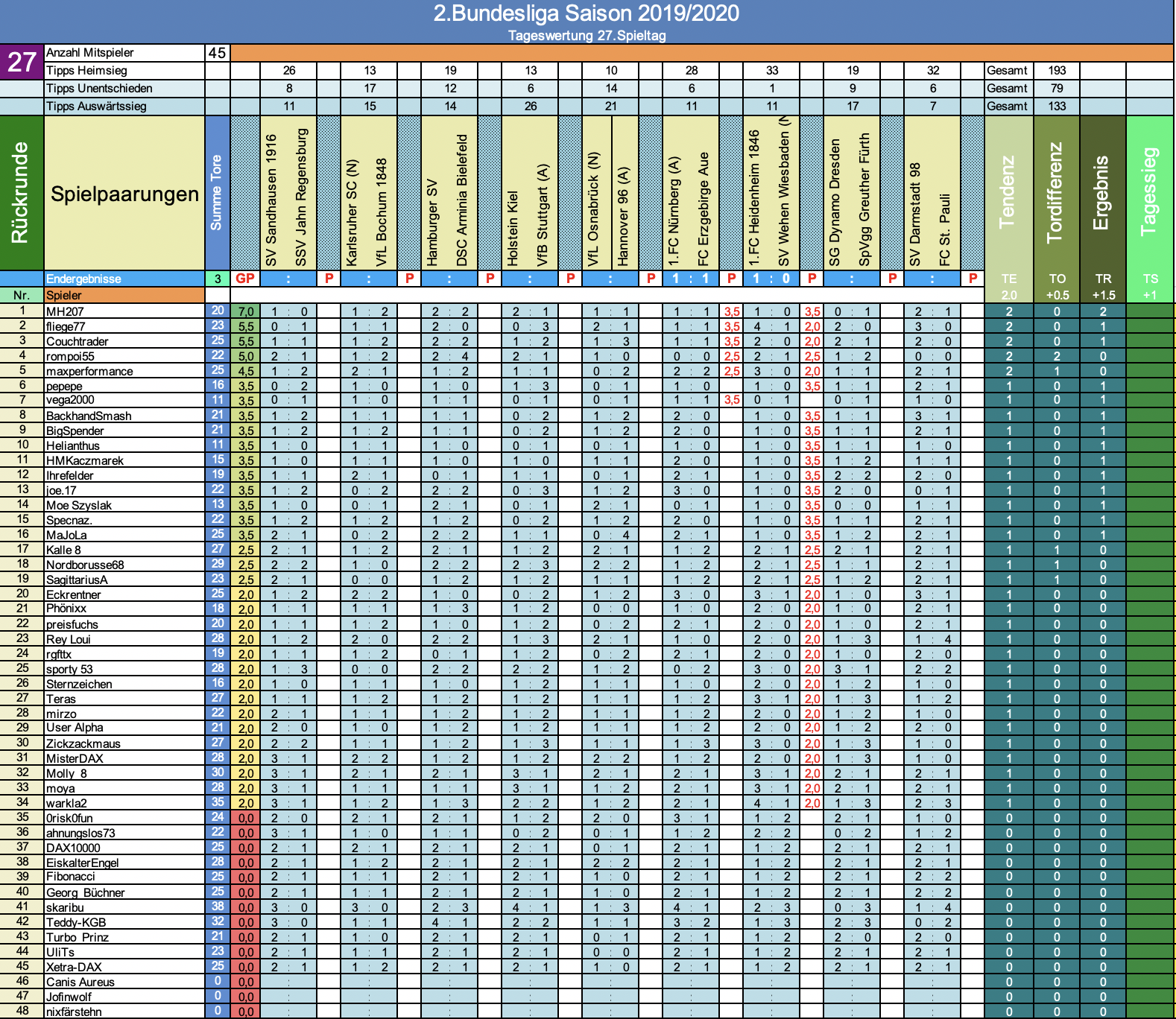Select player name 'nixfärstehn'
The width and height of the screenshot is (1176, 1019).
coord(74,1012)
